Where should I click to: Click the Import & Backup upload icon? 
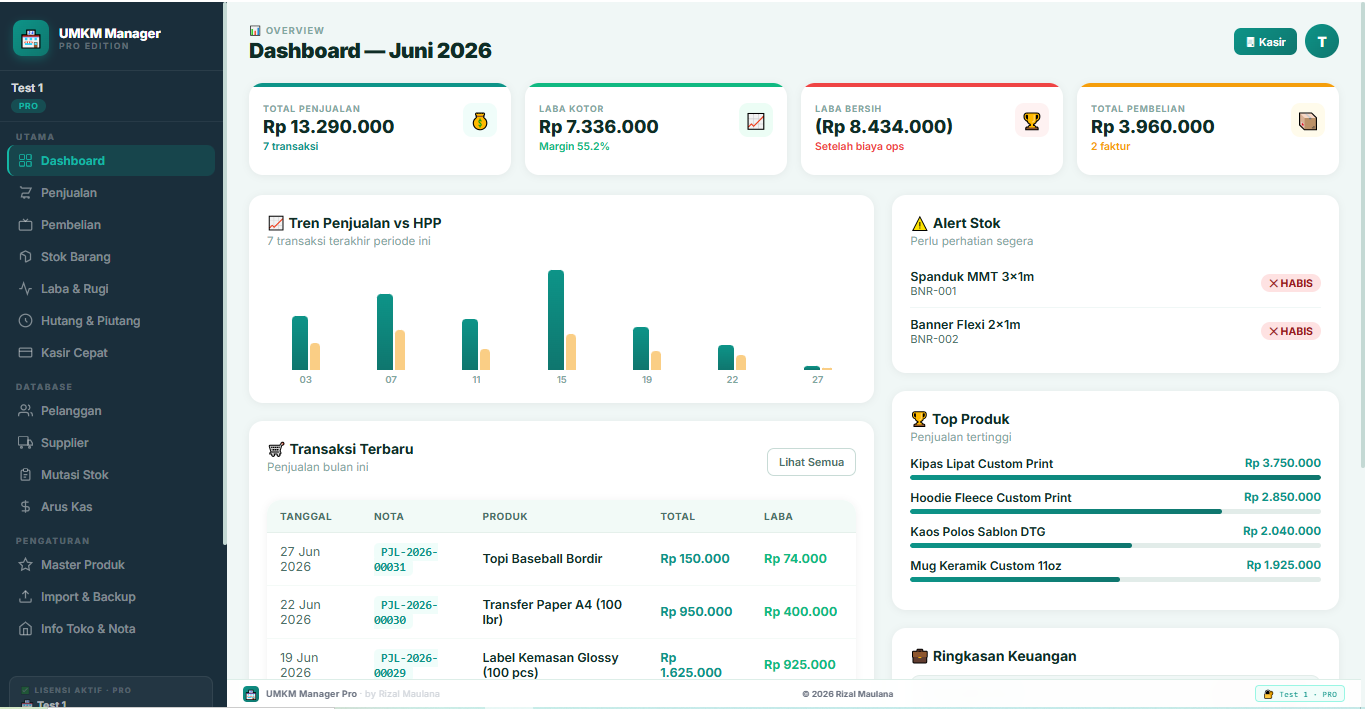point(26,597)
